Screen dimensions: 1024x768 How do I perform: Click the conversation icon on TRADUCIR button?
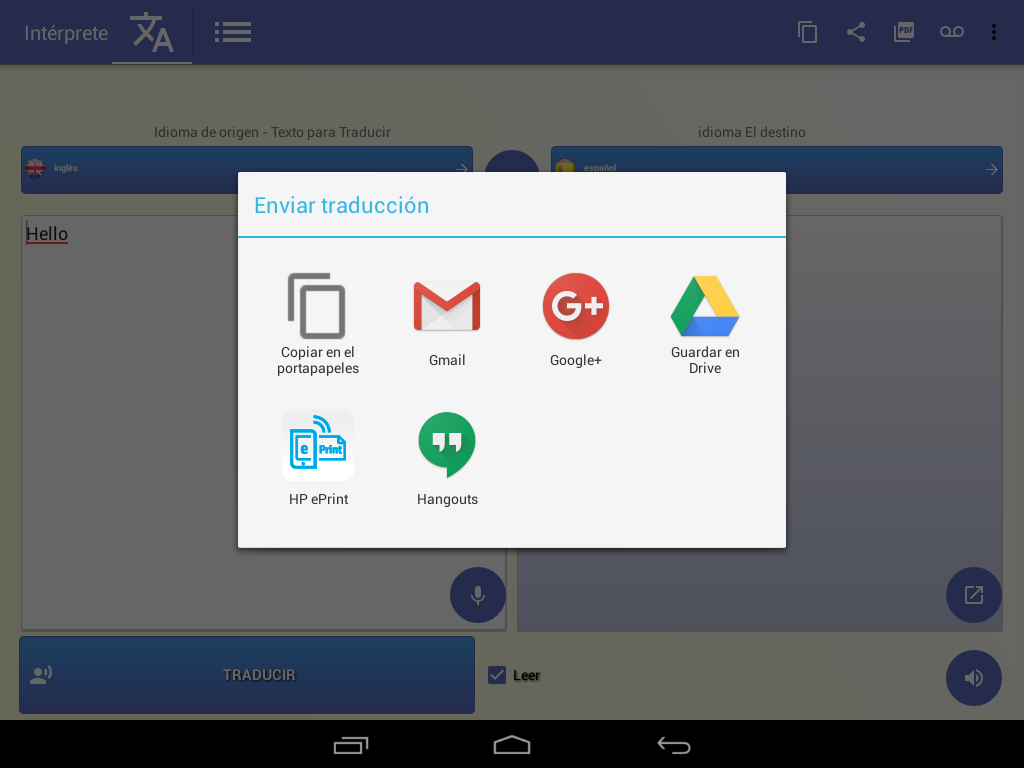pyautogui.click(x=41, y=675)
